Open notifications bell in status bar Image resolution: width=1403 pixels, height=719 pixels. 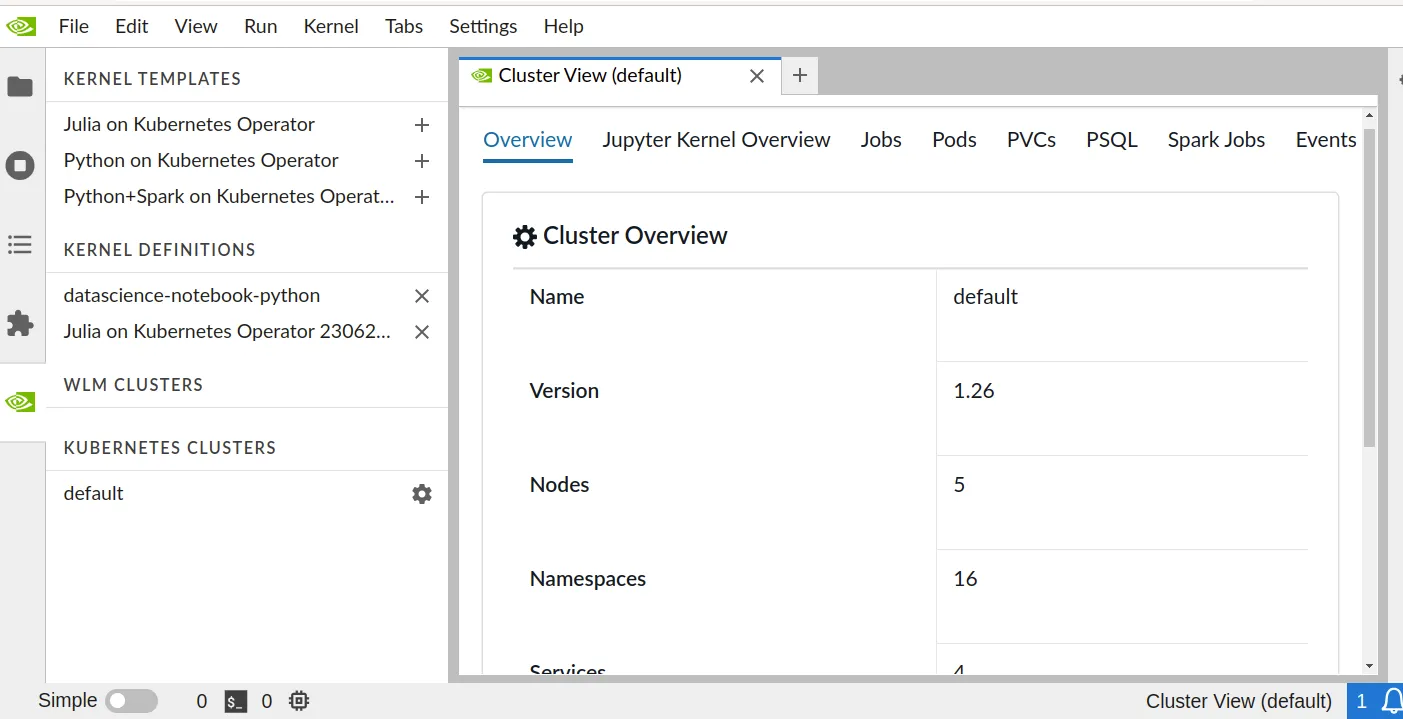pyautogui.click(x=1391, y=702)
